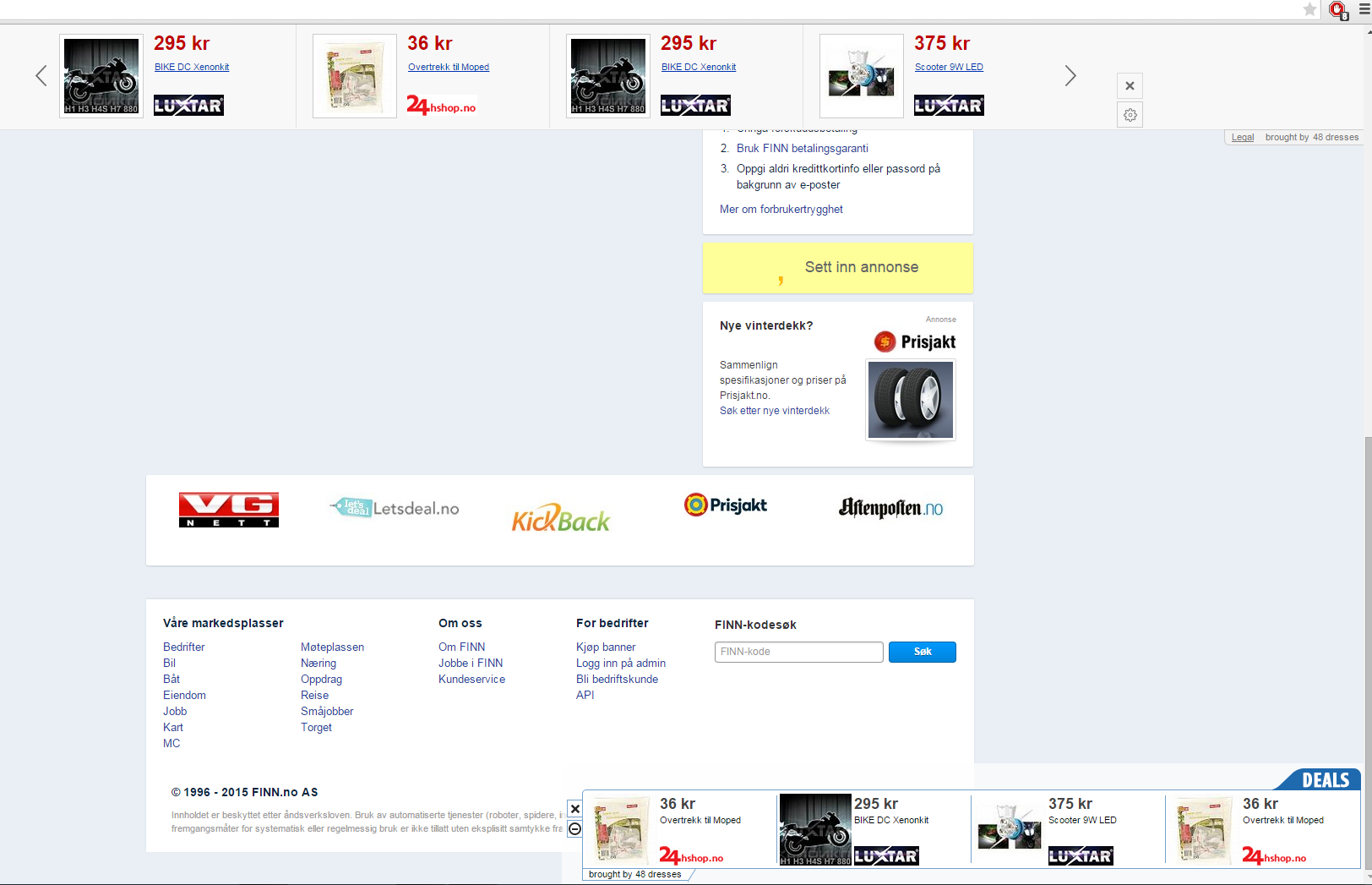Open Søk etter nye vinterdekk link
The width and height of the screenshot is (1372, 885).
pos(775,411)
